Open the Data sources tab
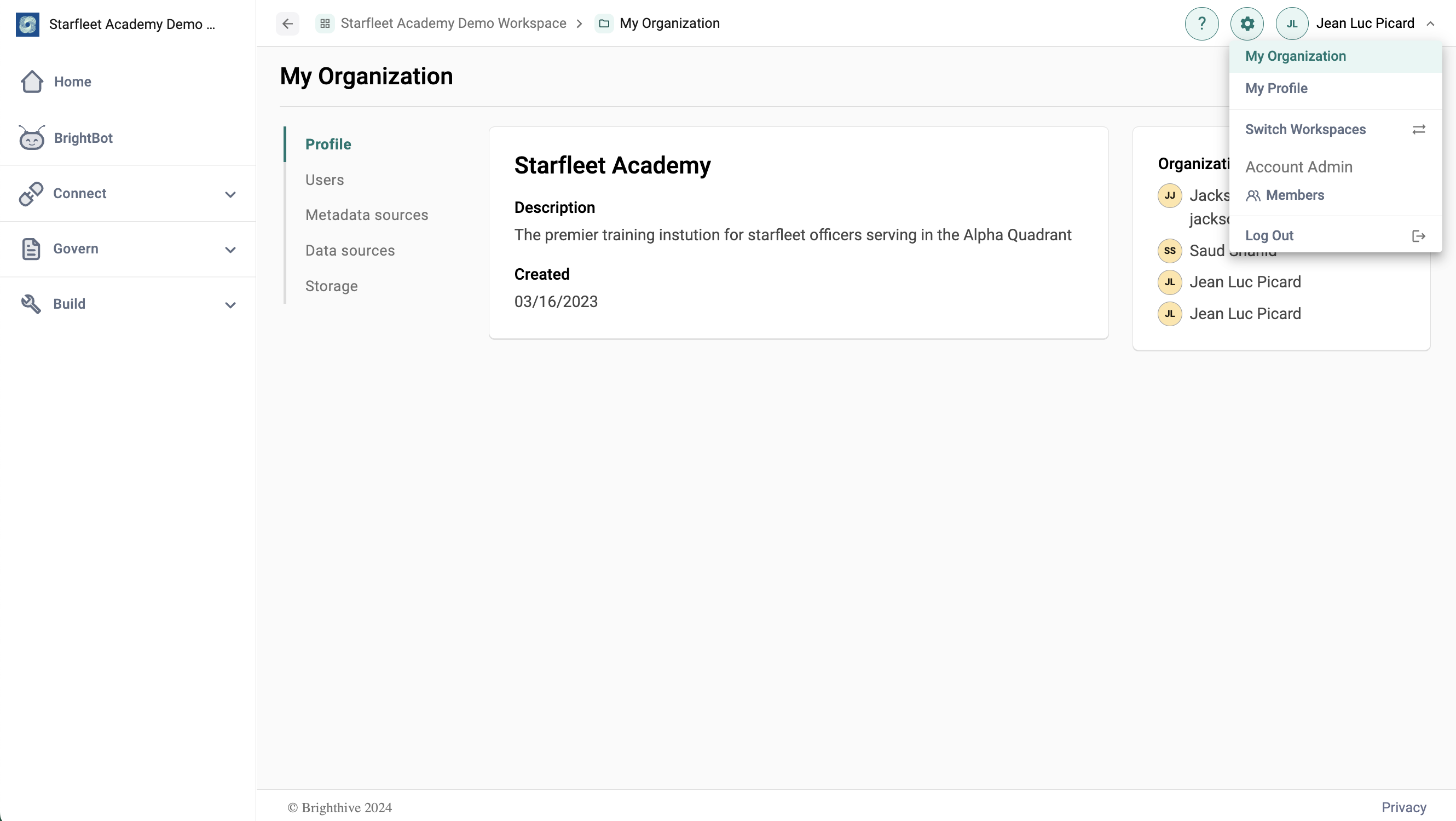The image size is (1456, 821). tap(350, 251)
